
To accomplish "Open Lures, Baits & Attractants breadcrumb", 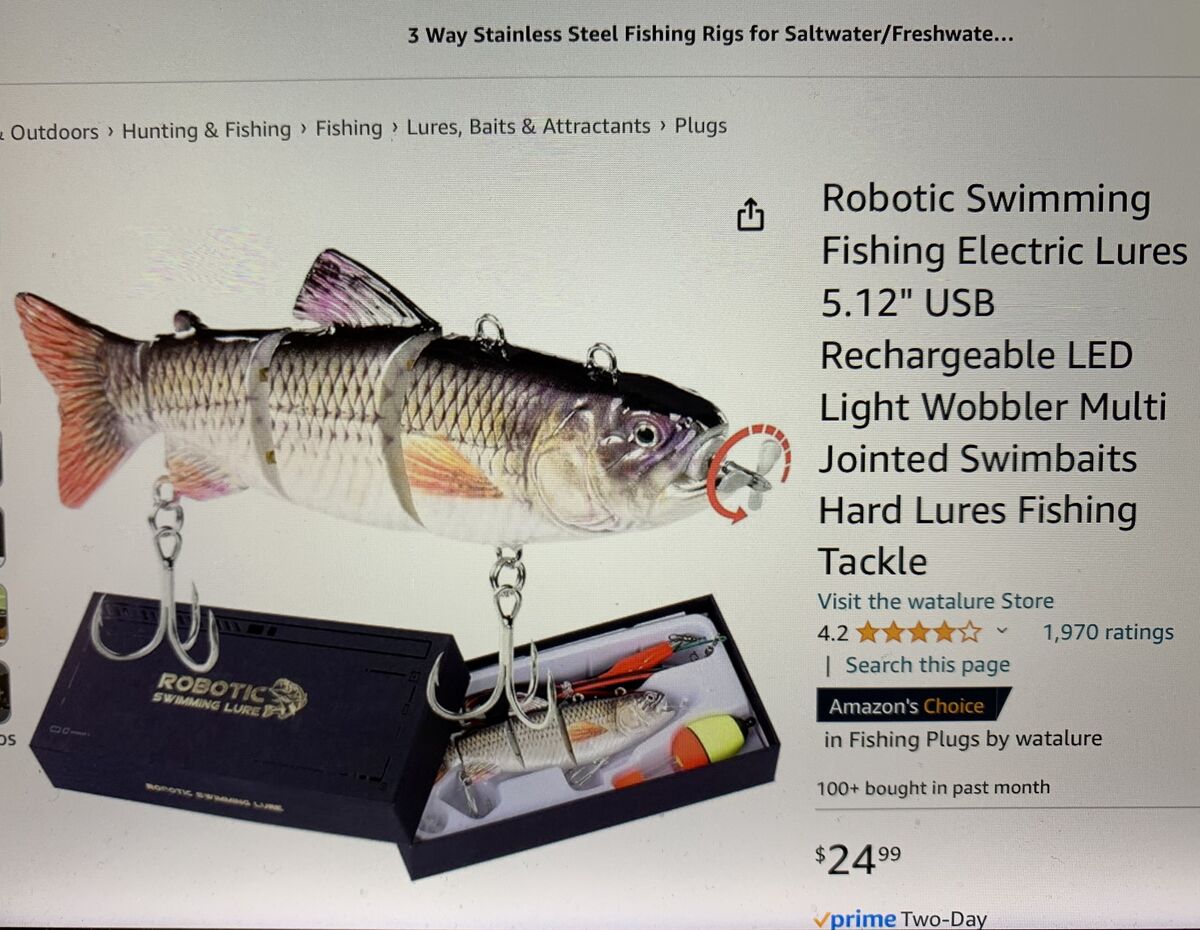I will pyautogui.click(x=528, y=127).
